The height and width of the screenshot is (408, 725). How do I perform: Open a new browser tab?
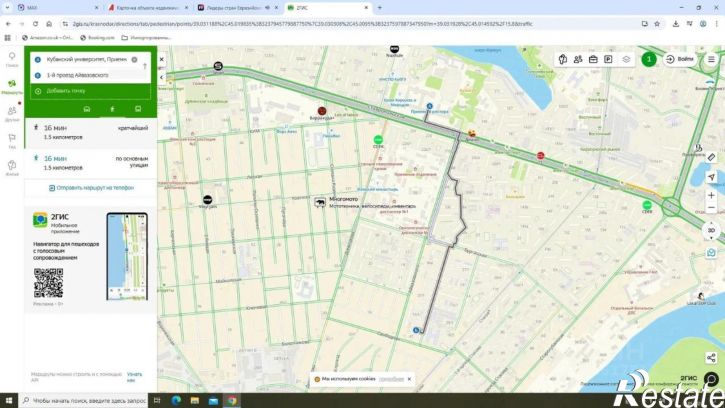[380, 8]
